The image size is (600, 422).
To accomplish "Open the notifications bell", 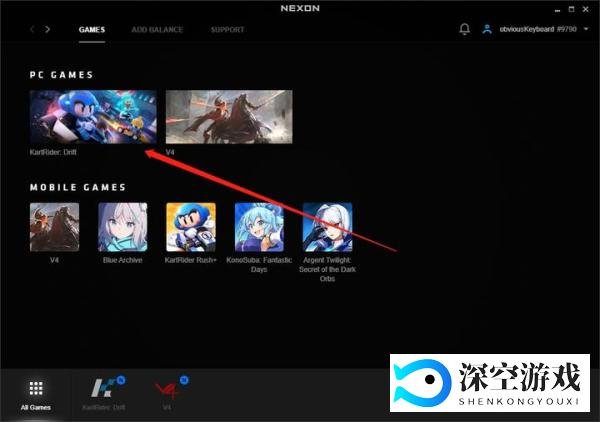I will pos(465,29).
